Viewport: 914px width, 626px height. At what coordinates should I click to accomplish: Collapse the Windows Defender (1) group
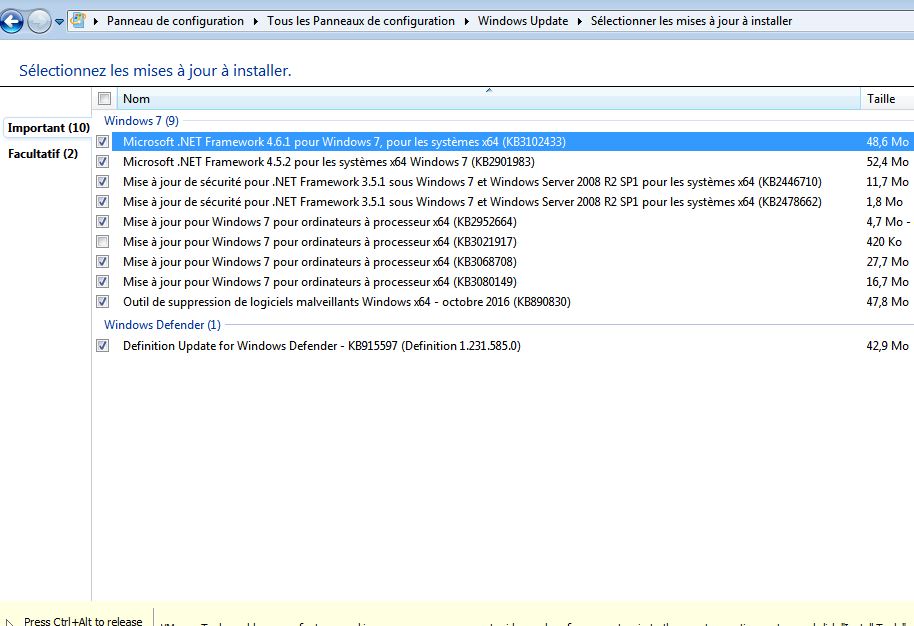coord(162,325)
